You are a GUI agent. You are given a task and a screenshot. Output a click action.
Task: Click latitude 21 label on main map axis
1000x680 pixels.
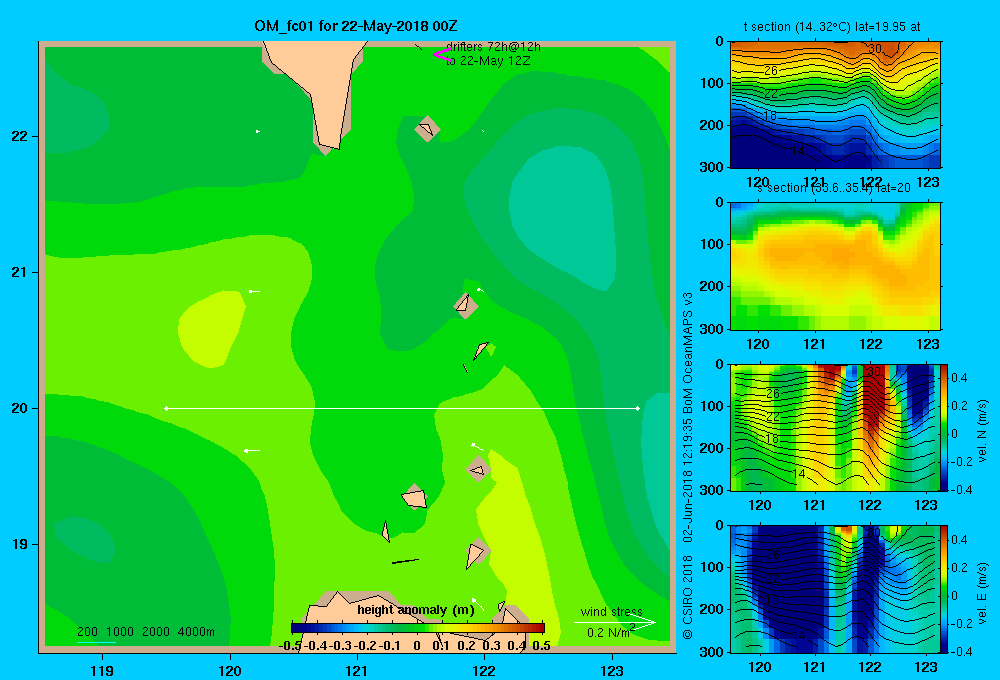(x=19, y=272)
